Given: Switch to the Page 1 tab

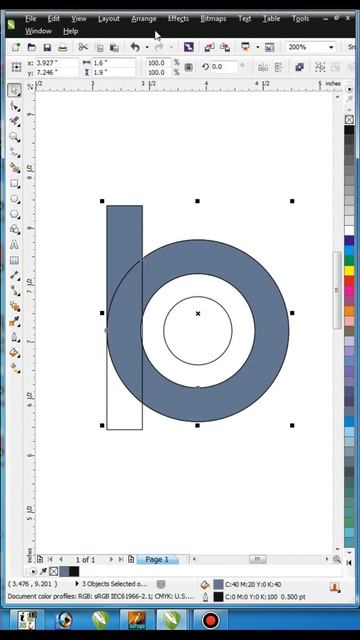Looking at the screenshot, I should tap(157, 559).
